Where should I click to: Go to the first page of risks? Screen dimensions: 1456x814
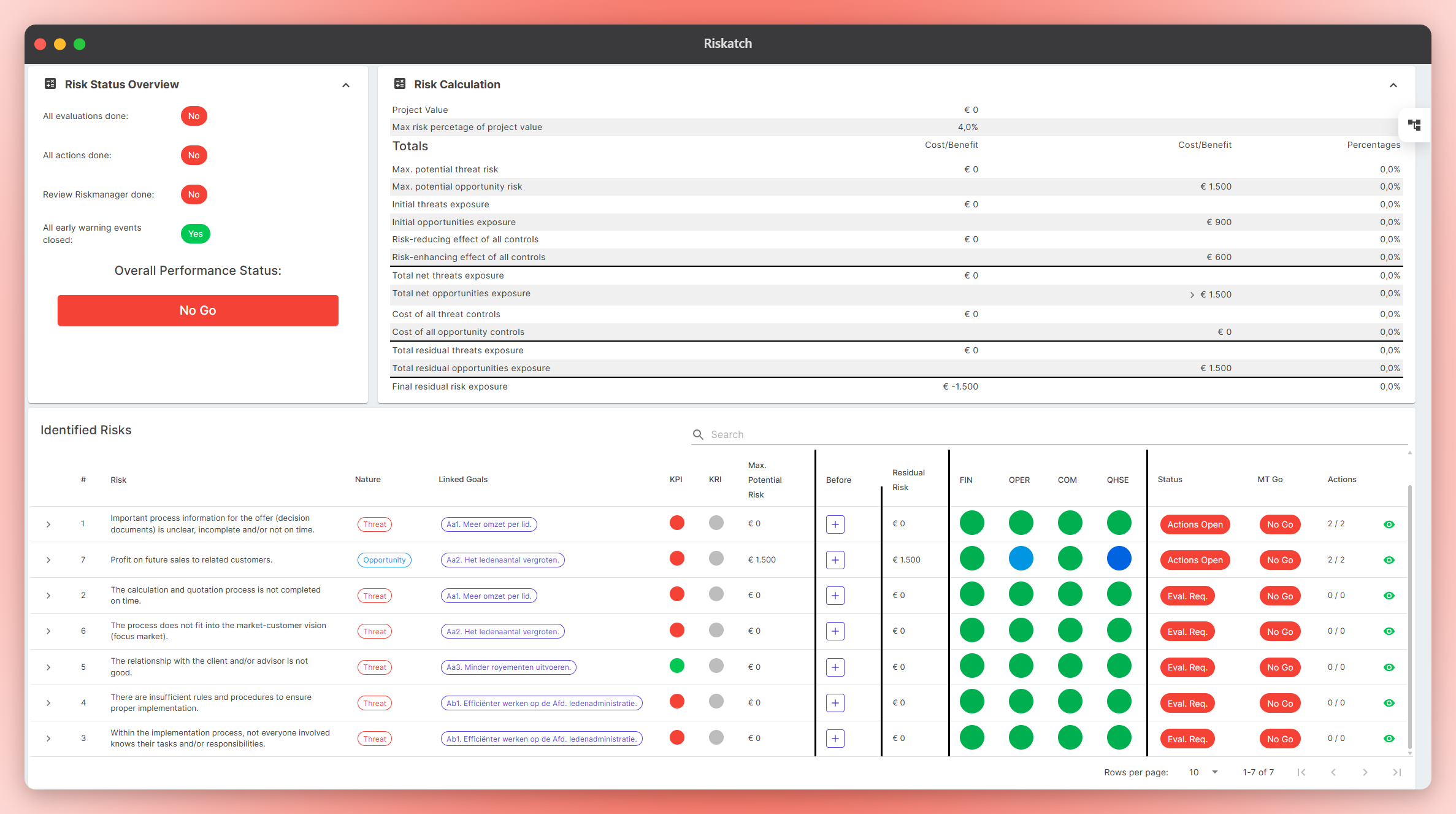point(1301,772)
